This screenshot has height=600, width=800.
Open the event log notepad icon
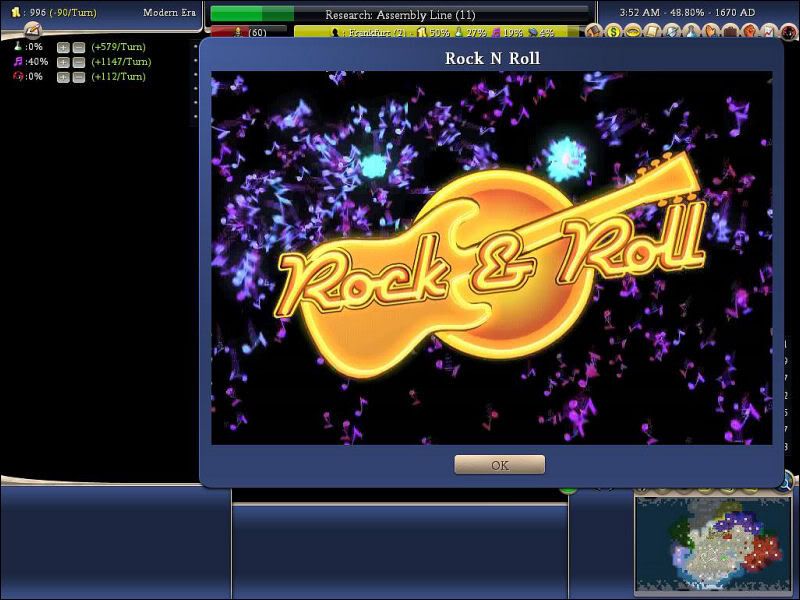(x=33, y=31)
